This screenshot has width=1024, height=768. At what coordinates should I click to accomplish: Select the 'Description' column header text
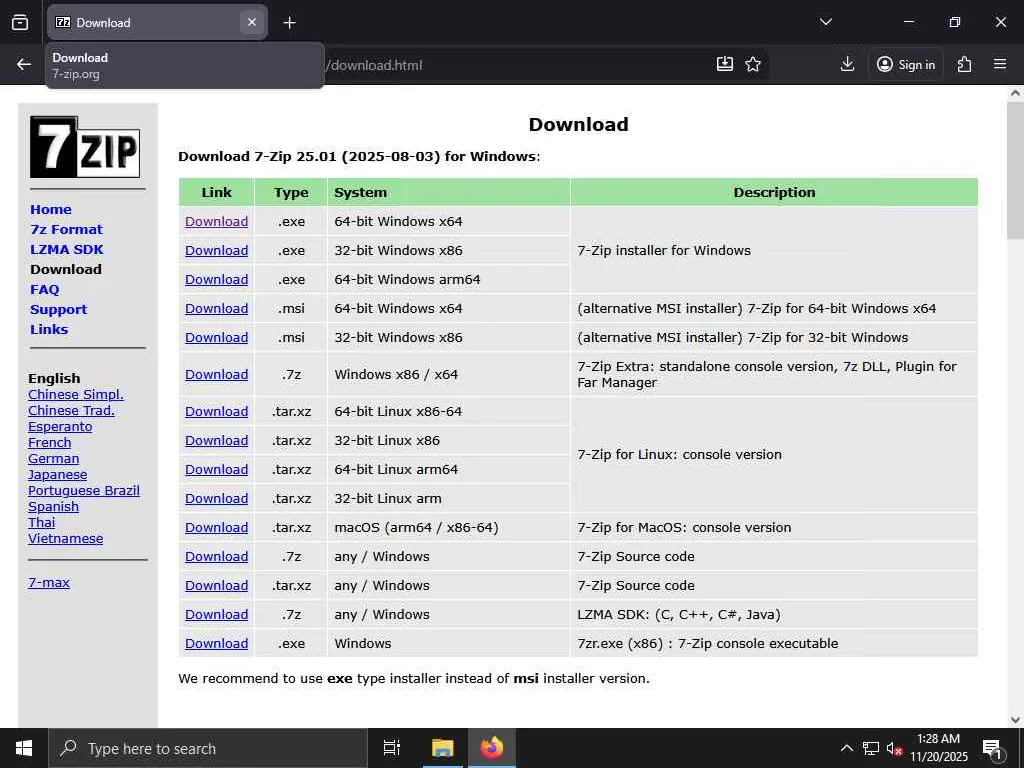point(775,193)
